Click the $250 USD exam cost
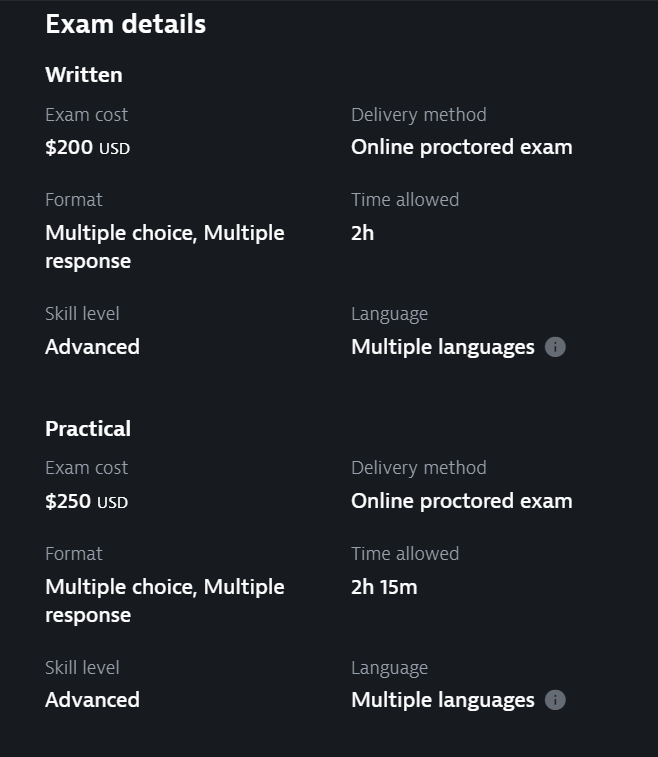The width and height of the screenshot is (658, 757). click(x=87, y=501)
